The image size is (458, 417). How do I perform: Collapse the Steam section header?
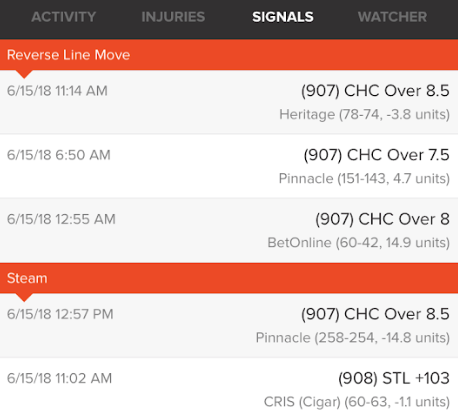click(x=229, y=278)
